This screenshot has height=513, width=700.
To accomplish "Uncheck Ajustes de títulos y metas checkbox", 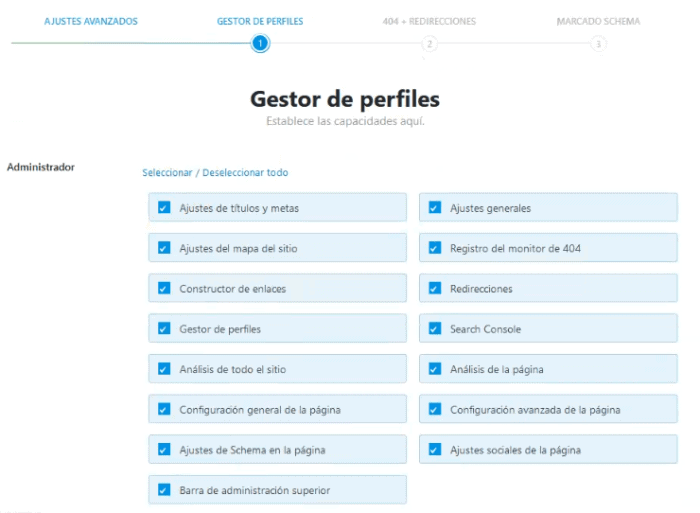I will [164, 208].
